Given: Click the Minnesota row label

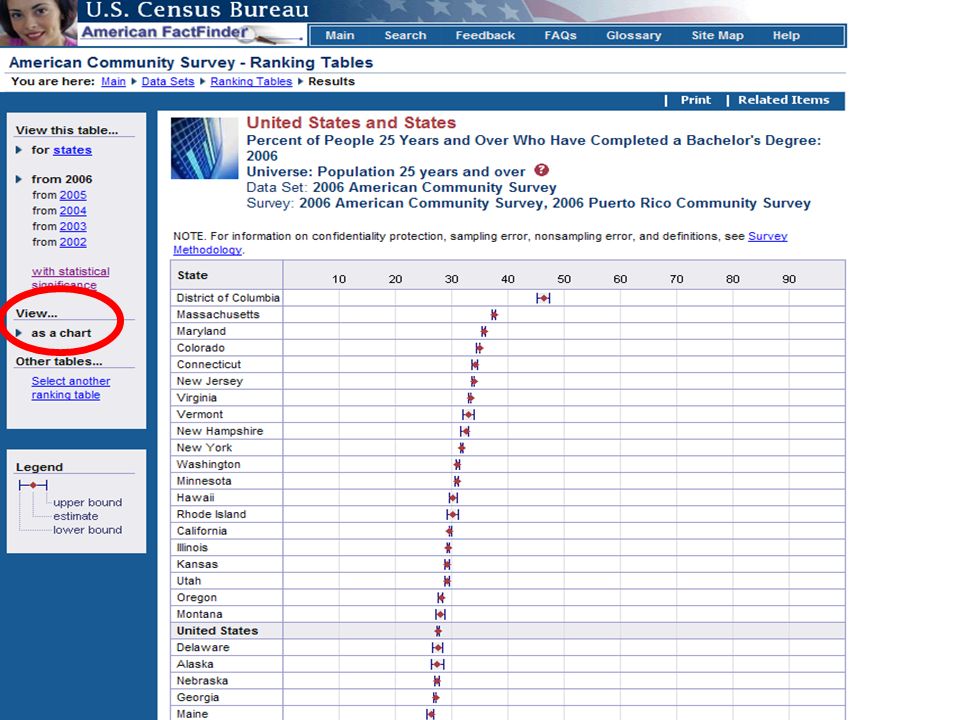Looking at the screenshot, I should tap(204, 481).
